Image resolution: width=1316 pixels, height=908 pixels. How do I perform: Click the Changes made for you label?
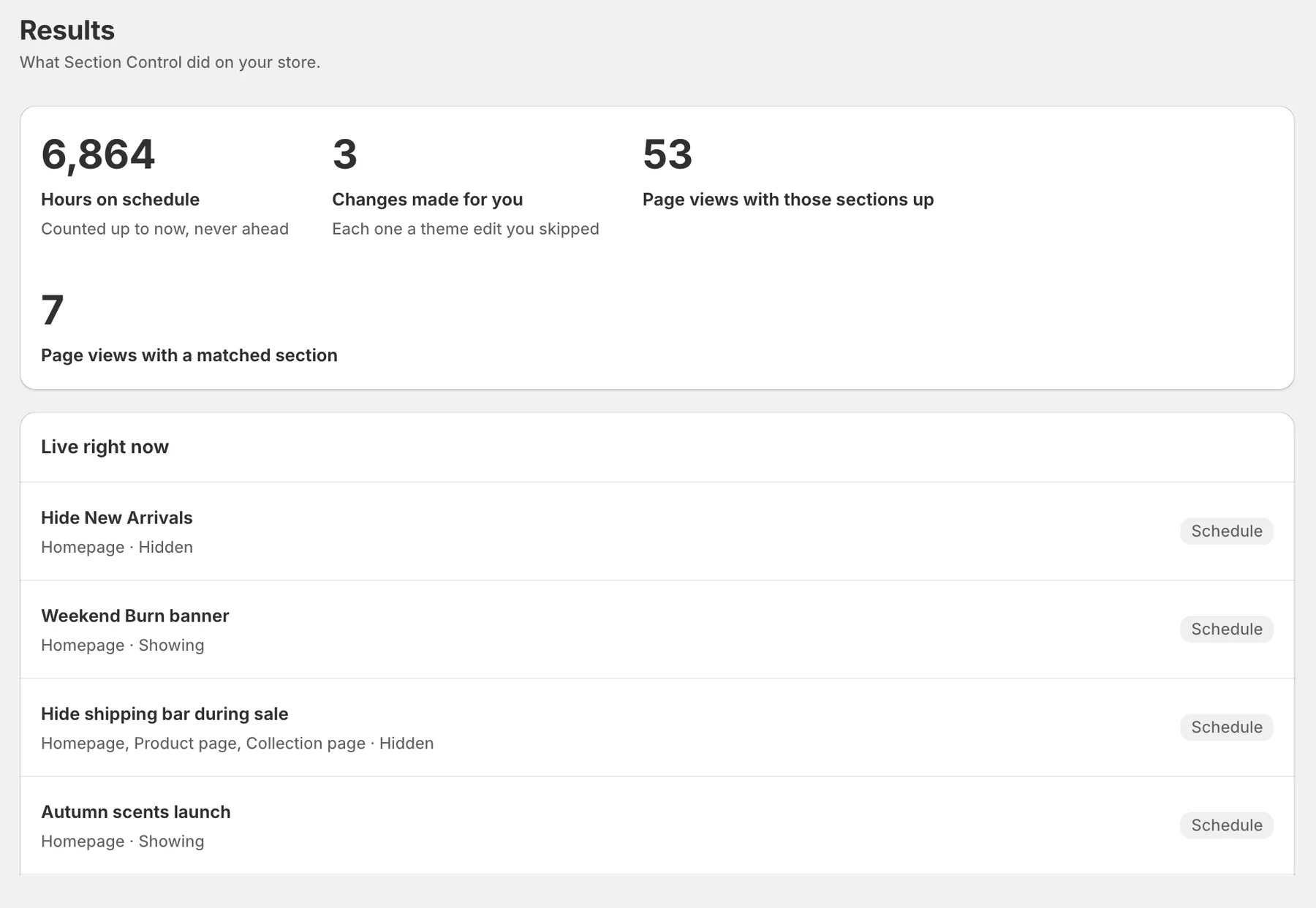(x=427, y=200)
